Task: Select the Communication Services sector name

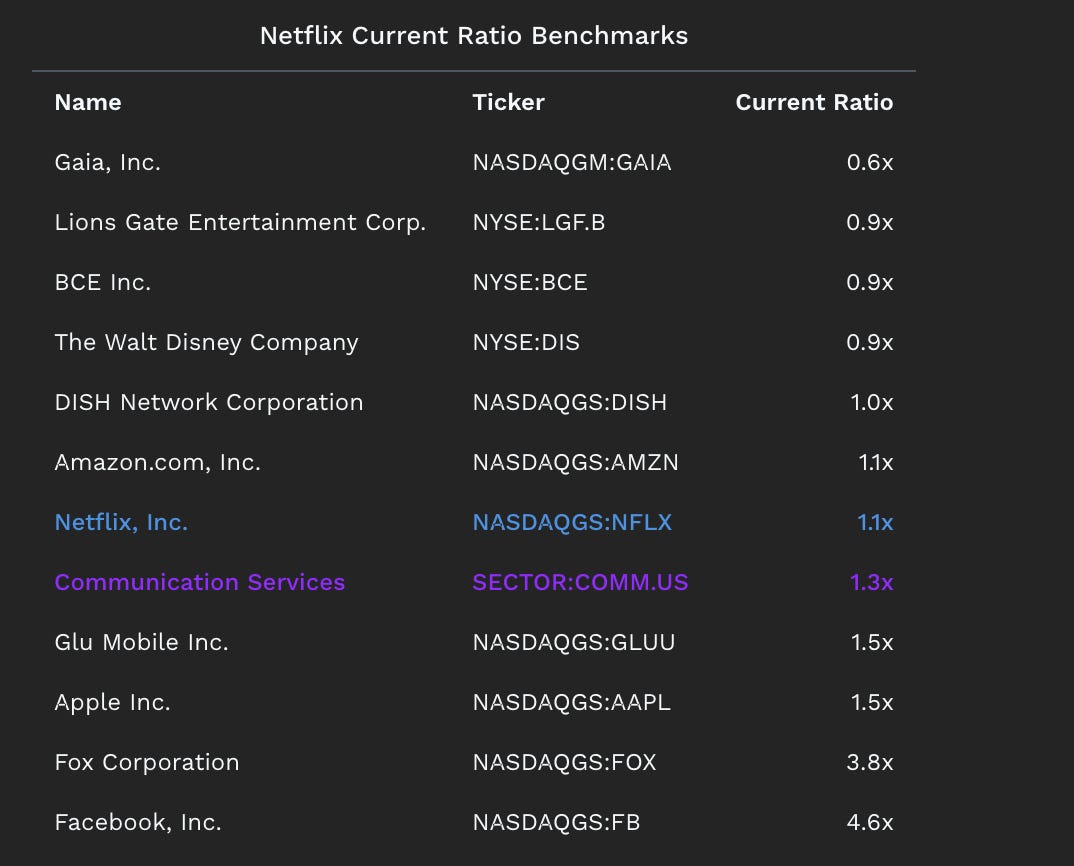Action: pos(200,582)
